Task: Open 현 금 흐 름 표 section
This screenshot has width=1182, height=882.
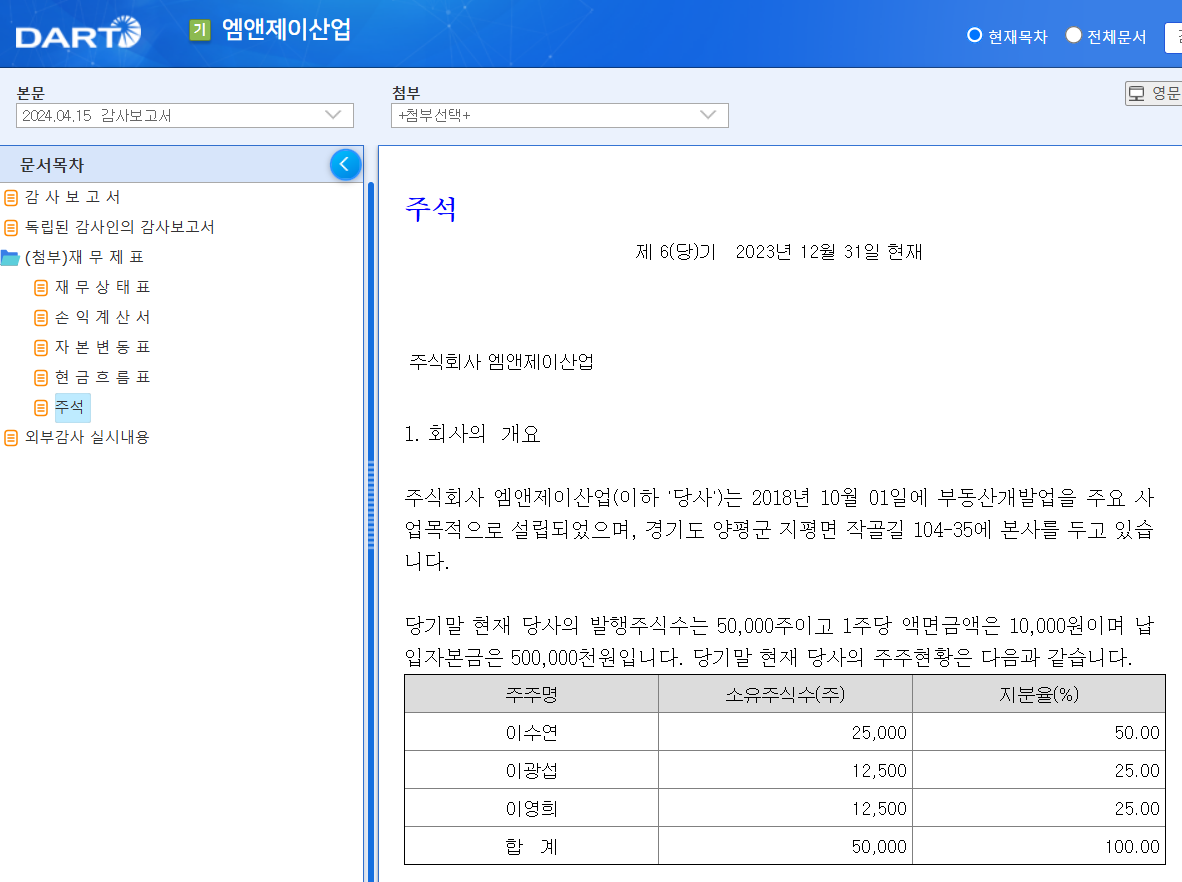Action: (x=103, y=377)
